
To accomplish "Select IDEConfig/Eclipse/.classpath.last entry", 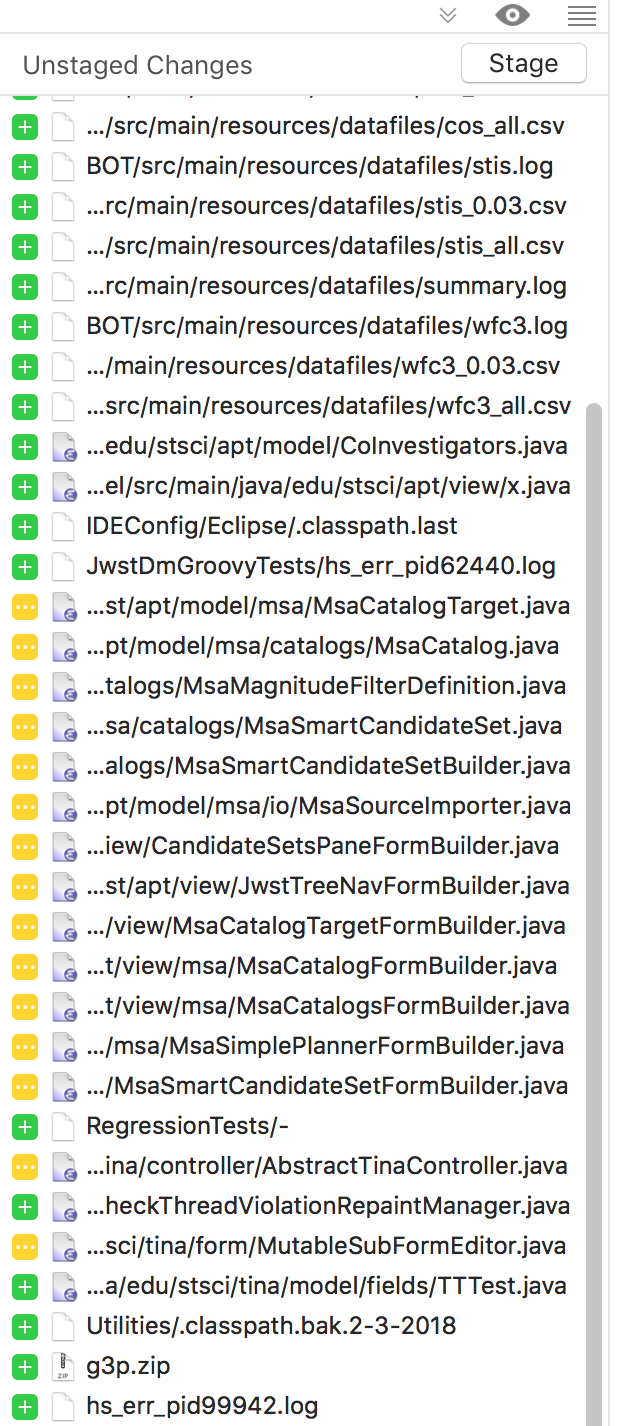I will pyautogui.click(x=272, y=527).
